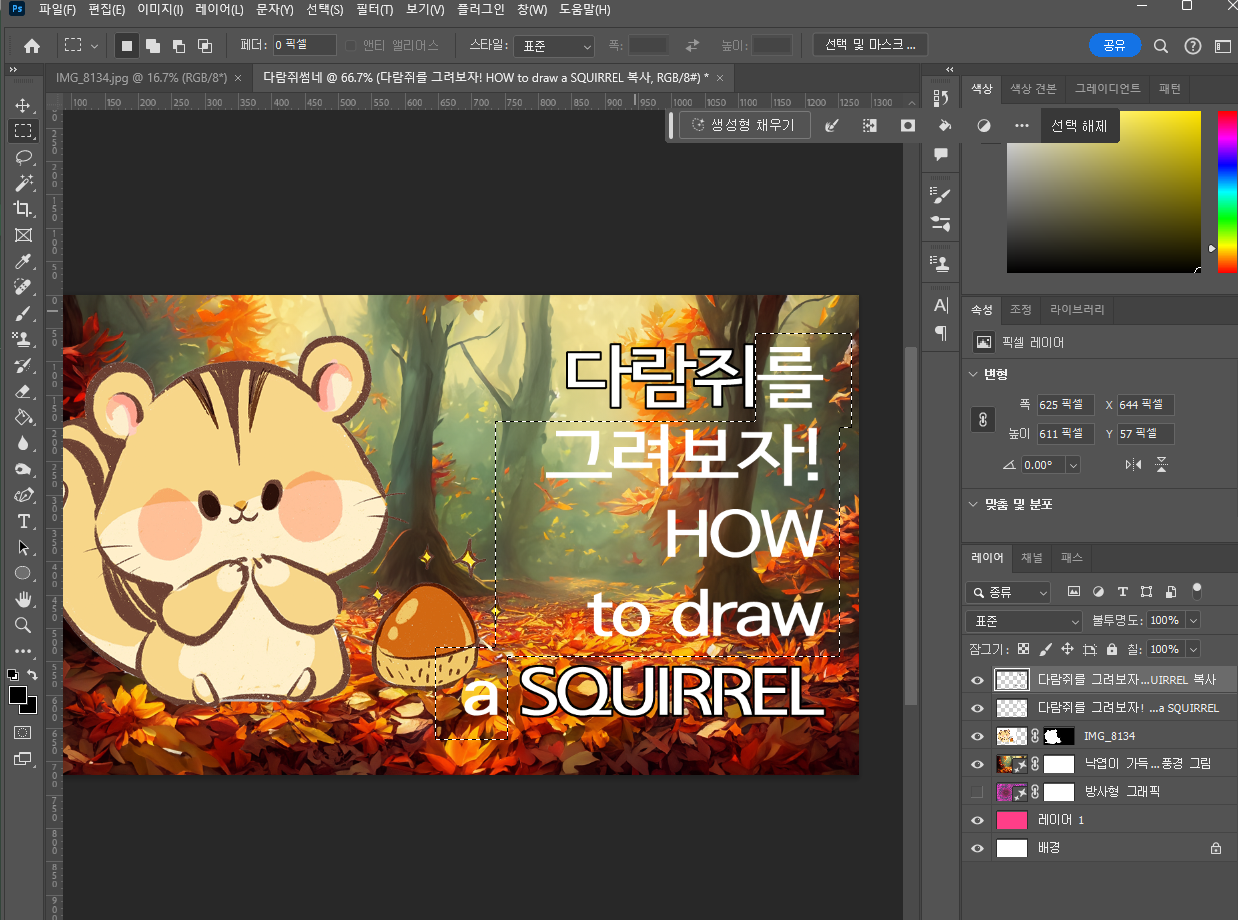Open the 이미지(I) menu
This screenshot has height=920, width=1238.
160,10
